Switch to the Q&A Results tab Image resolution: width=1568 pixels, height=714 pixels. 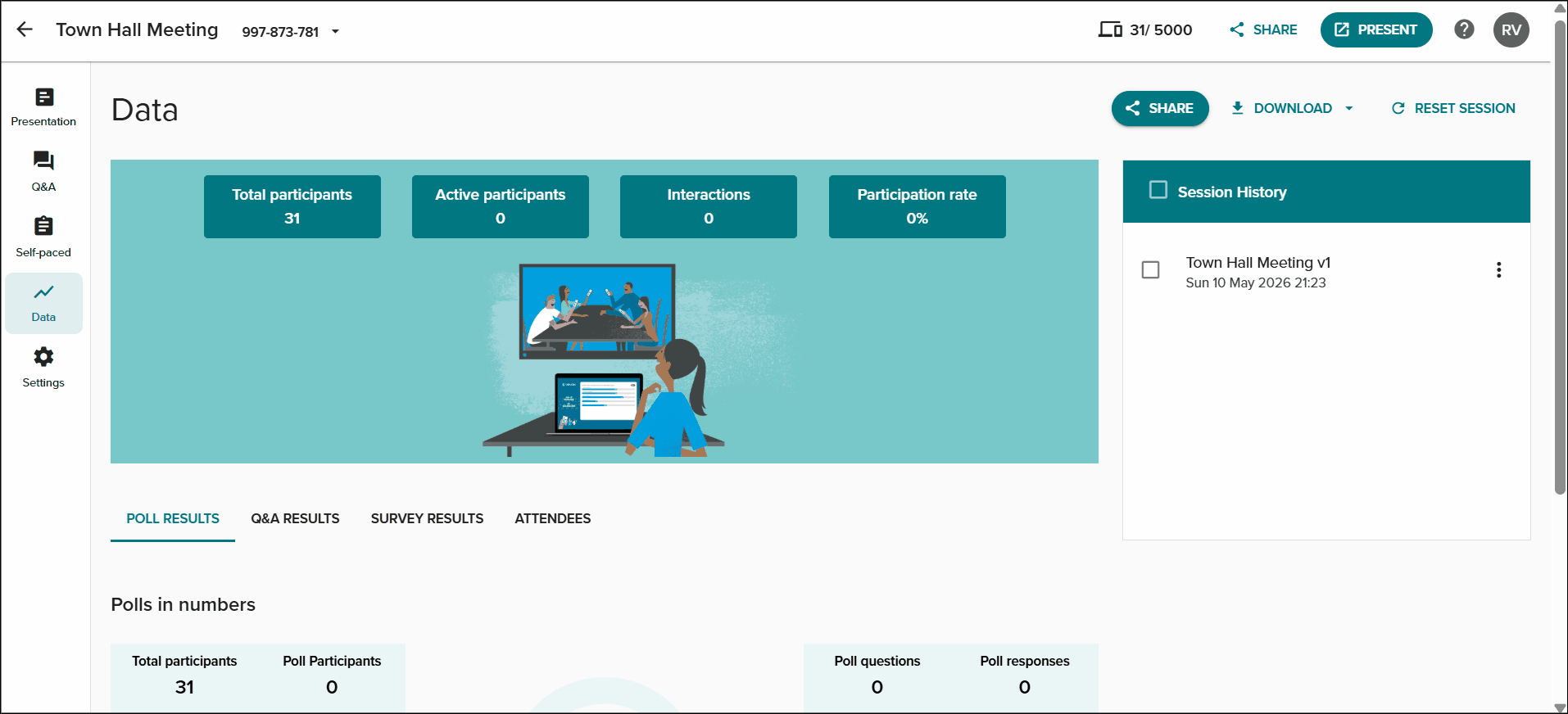click(x=295, y=518)
